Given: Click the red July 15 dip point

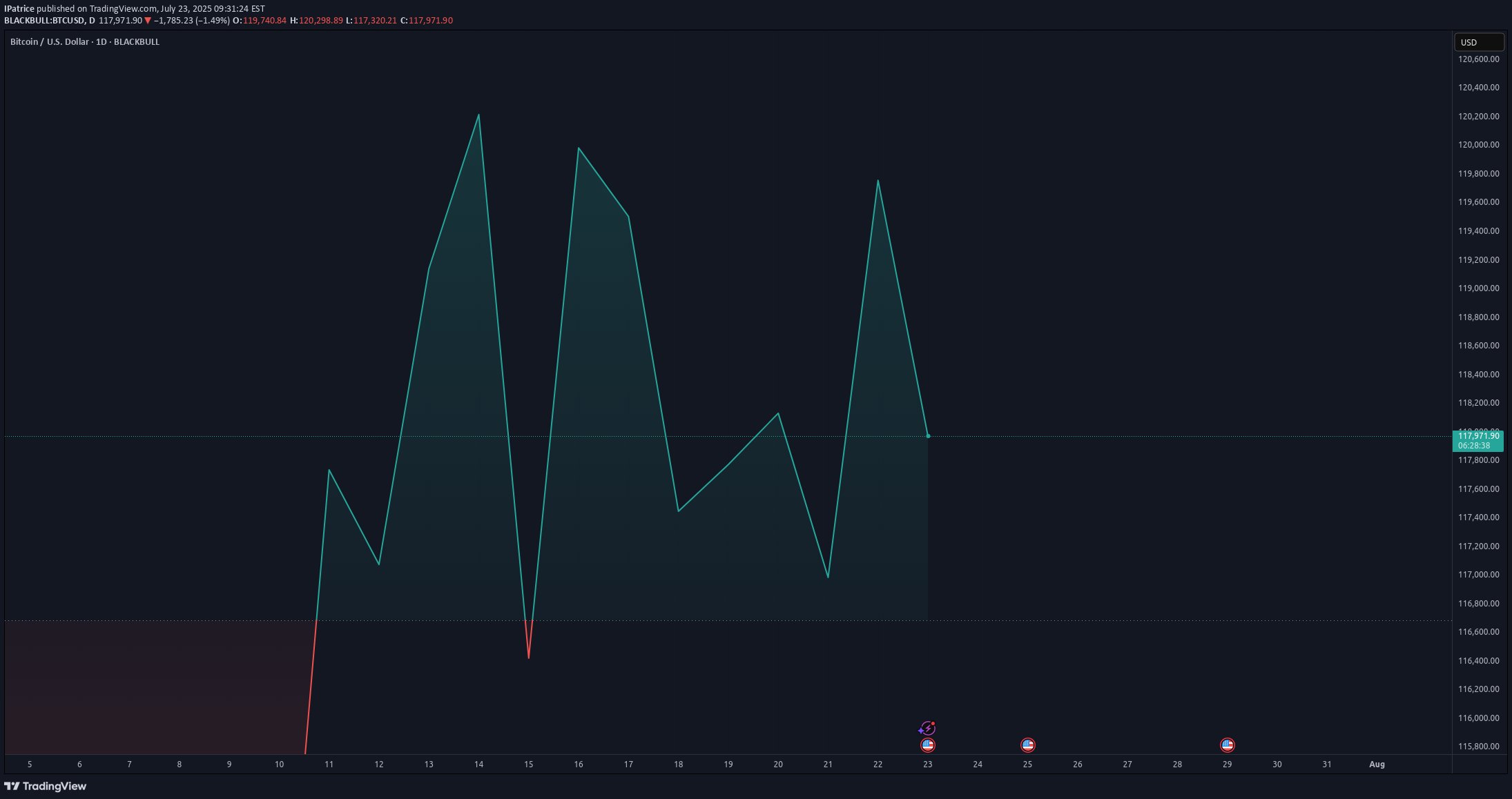Looking at the screenshot, I should (x=529, y=657).
